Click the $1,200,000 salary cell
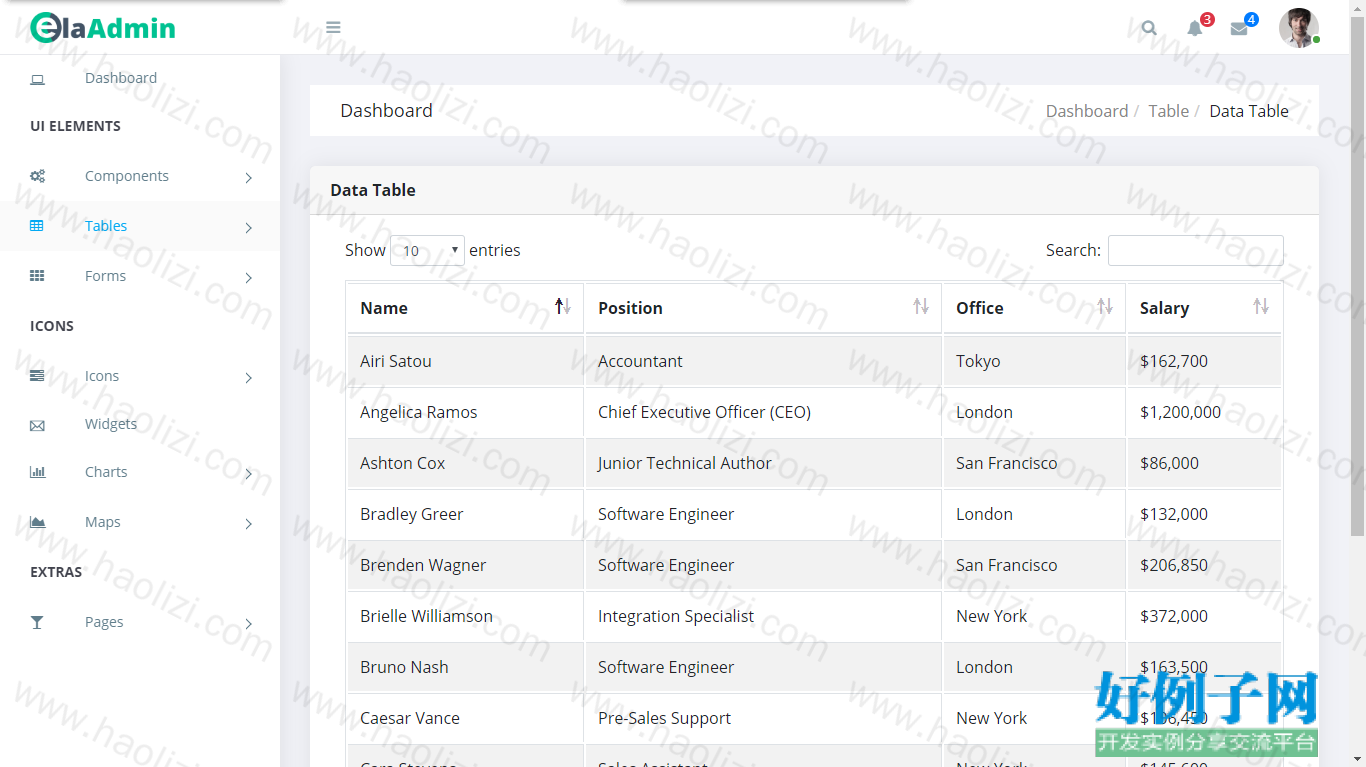This screenshot has height=767, width=1366. (x=1204, y=412)
